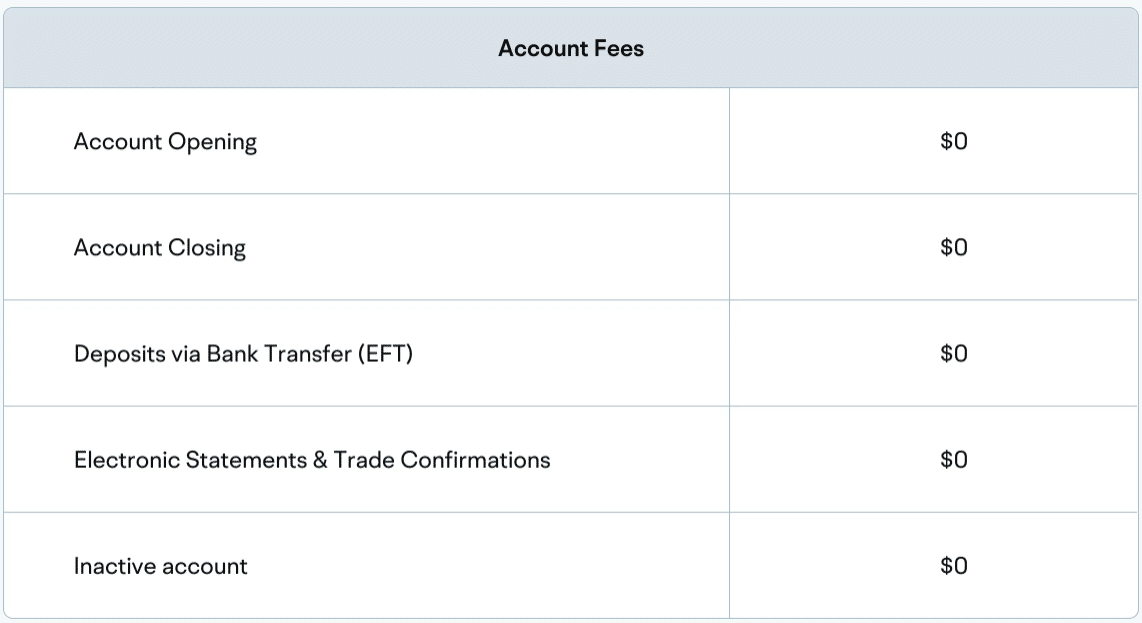Select the Account Closing row label
1142x623 pixels.
tap(159, 248)
